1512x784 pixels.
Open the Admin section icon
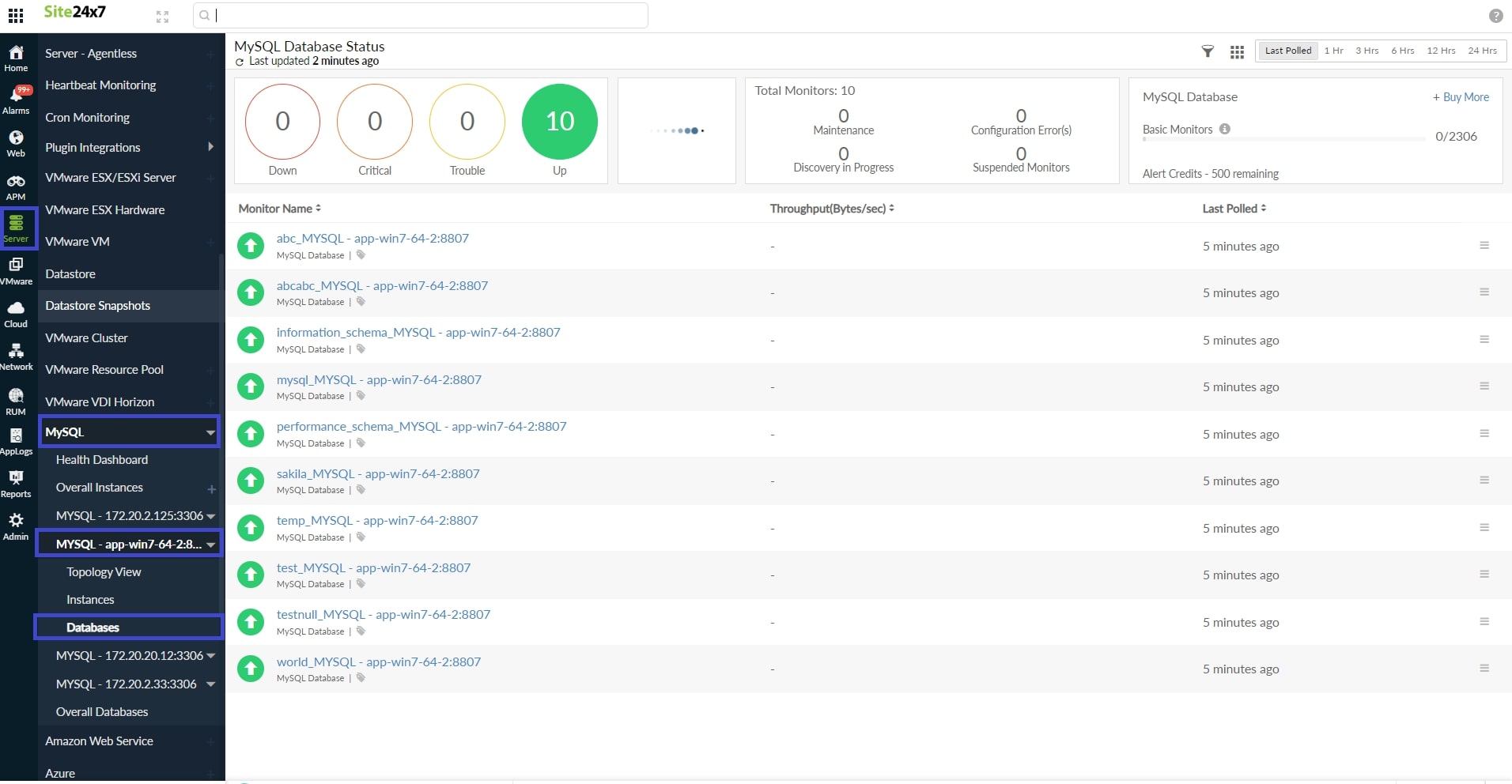coord(16,524)
